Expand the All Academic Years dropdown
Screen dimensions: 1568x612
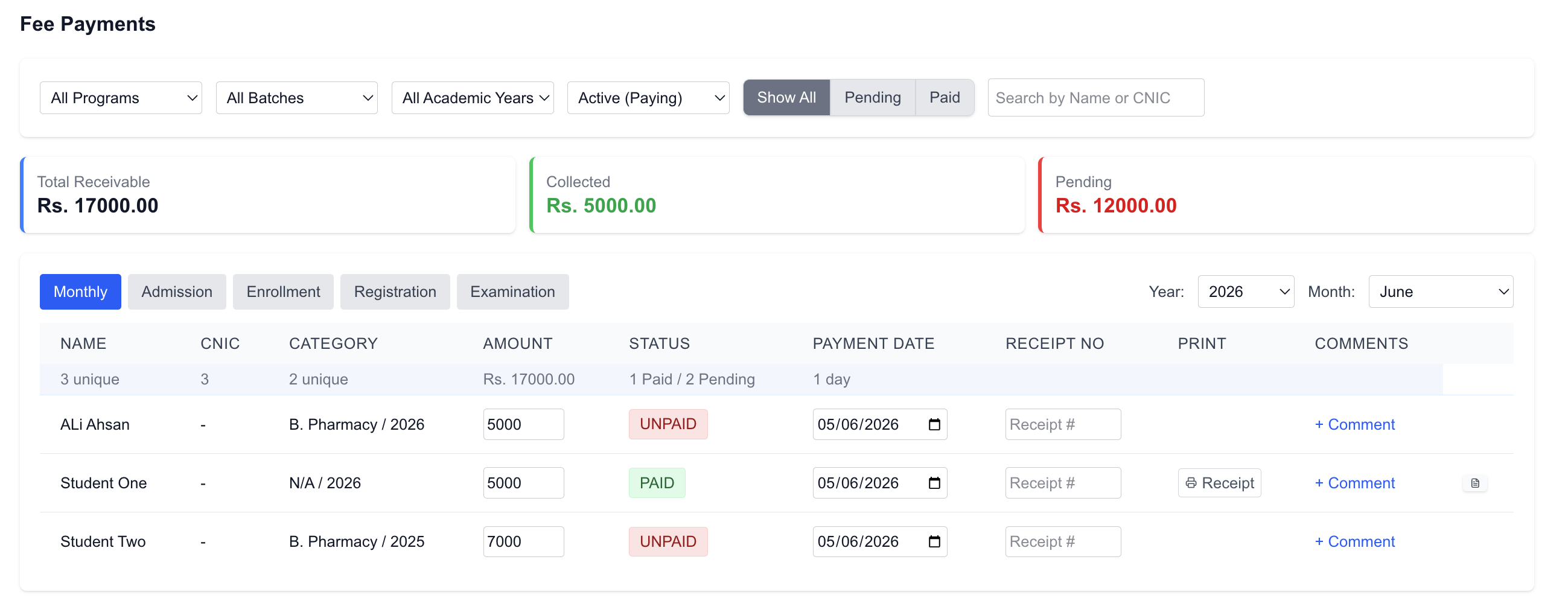pos(473,97)
